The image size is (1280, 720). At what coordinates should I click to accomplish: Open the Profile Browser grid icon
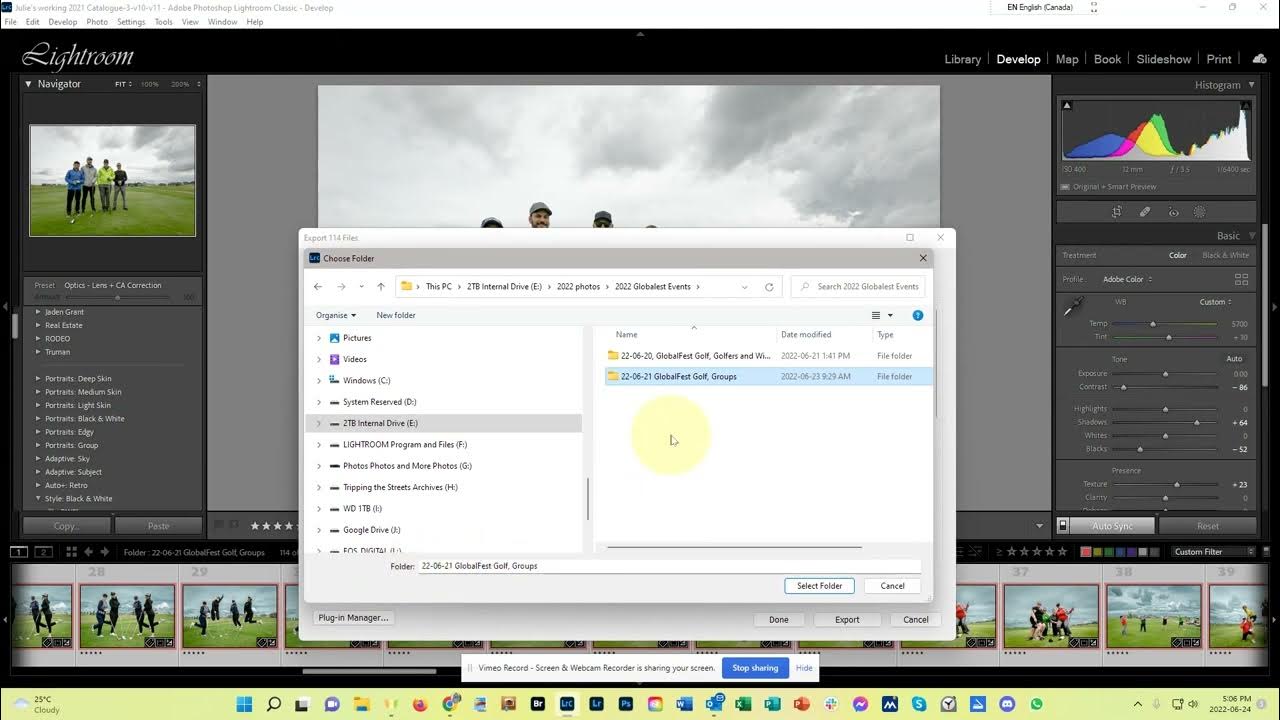click(1241, 279)
